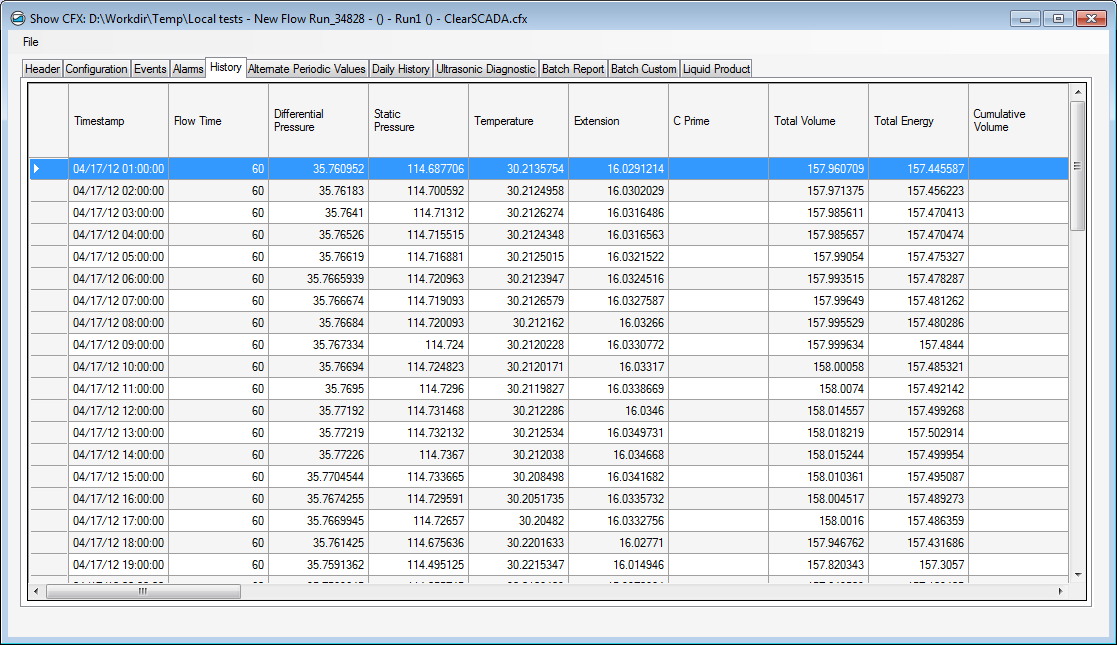Click the vertical scrollbar up arrow
The image size is (1117, 645).
pyautogui.click(x=1077, y=93)
